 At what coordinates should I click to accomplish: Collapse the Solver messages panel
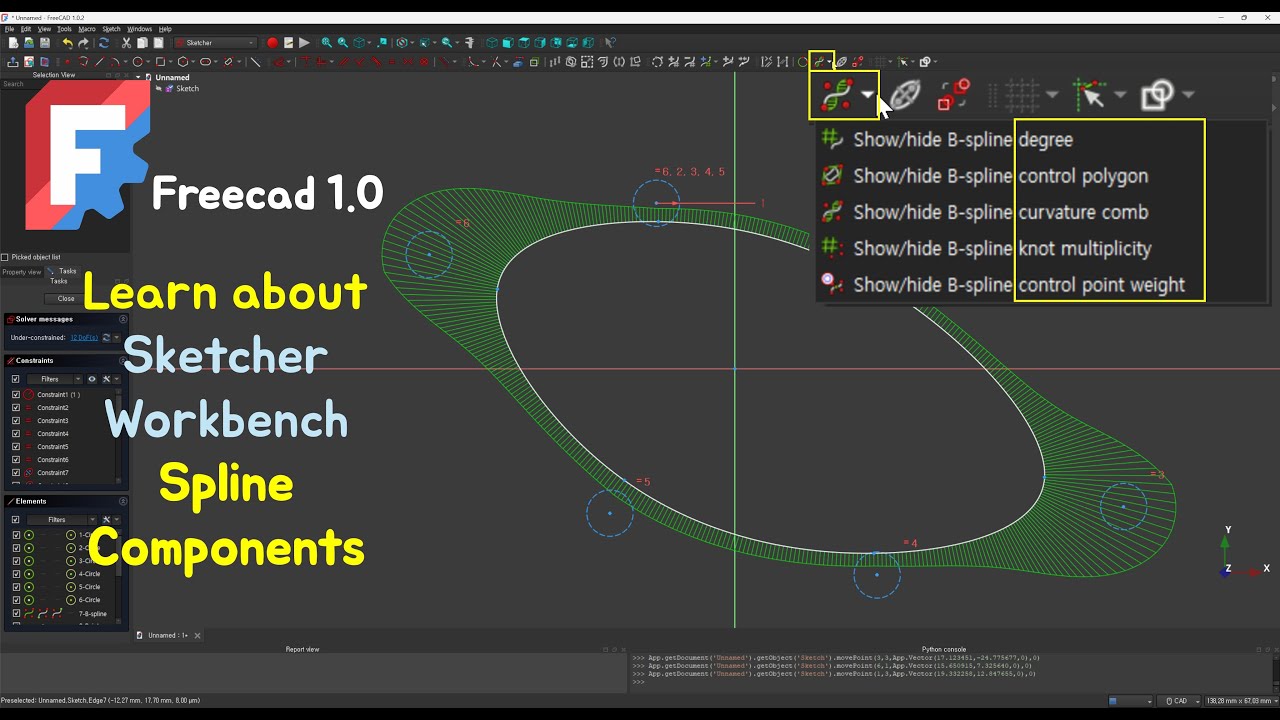click(x=123, y=319)
